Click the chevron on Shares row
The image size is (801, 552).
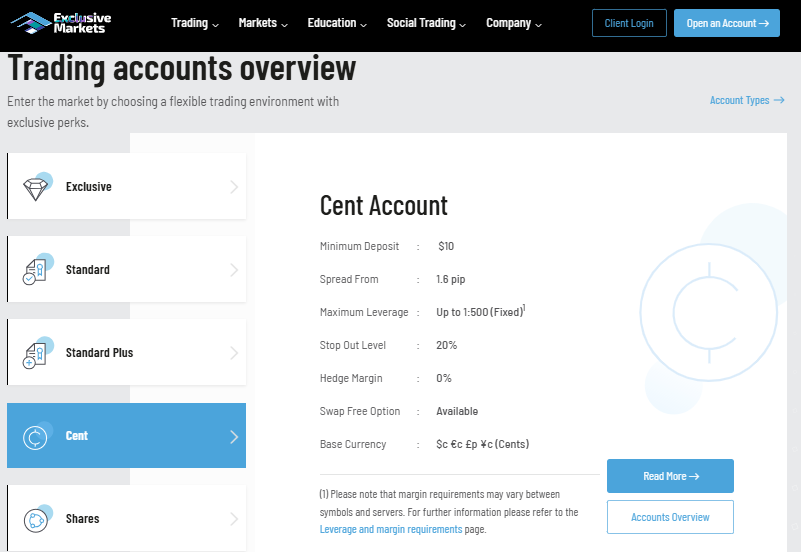click(x=234, y=519)
